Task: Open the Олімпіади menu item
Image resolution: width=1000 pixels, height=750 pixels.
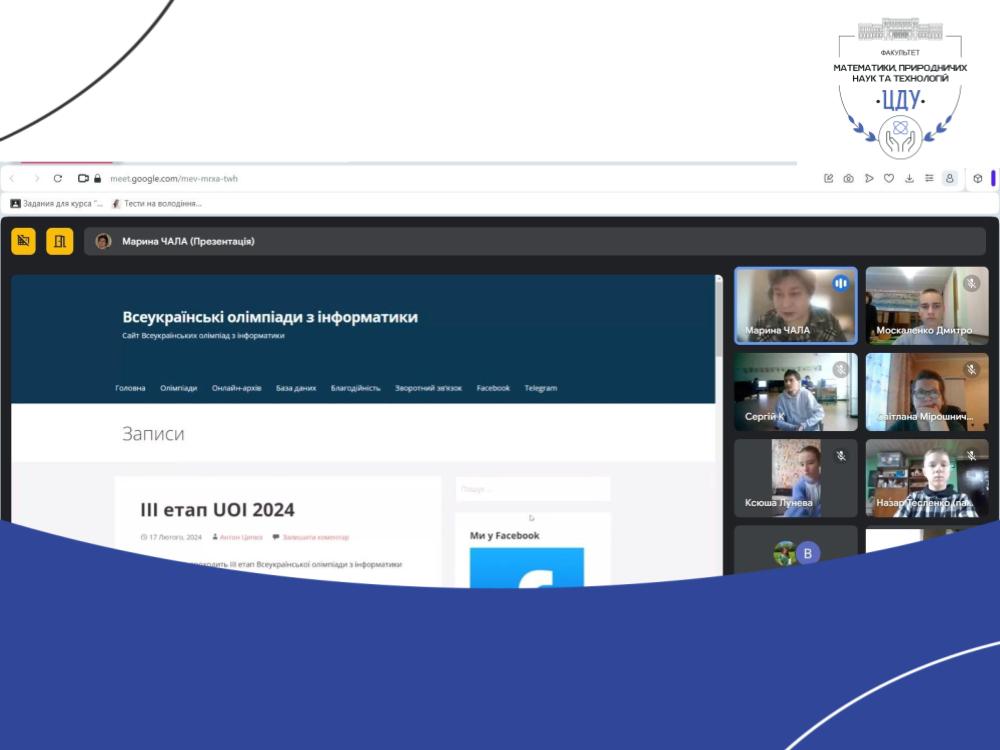Action: (178, 388)
